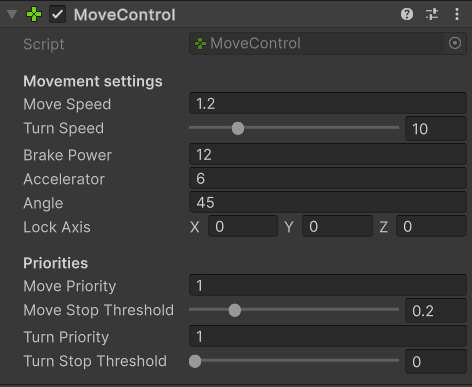Image resolution: width=472 pixels, height=387 pixels.
Task: Click the Turn Speed slider handle
Action: point(238,128)
